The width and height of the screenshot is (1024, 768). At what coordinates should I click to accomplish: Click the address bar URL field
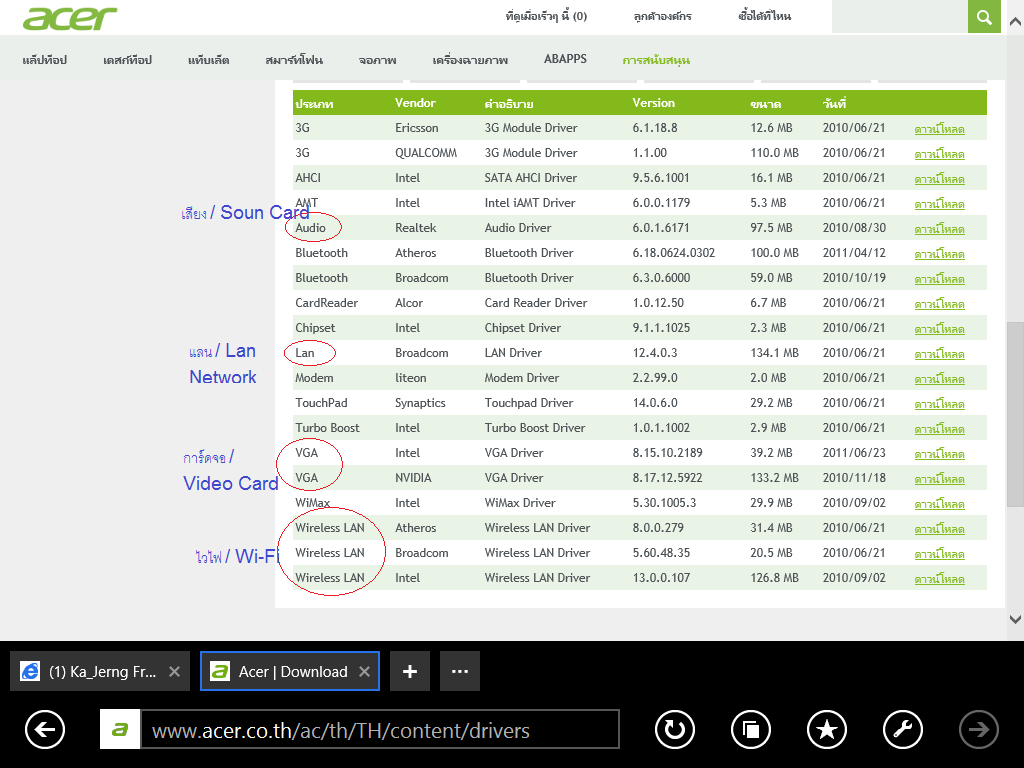(x=379, y=729)
